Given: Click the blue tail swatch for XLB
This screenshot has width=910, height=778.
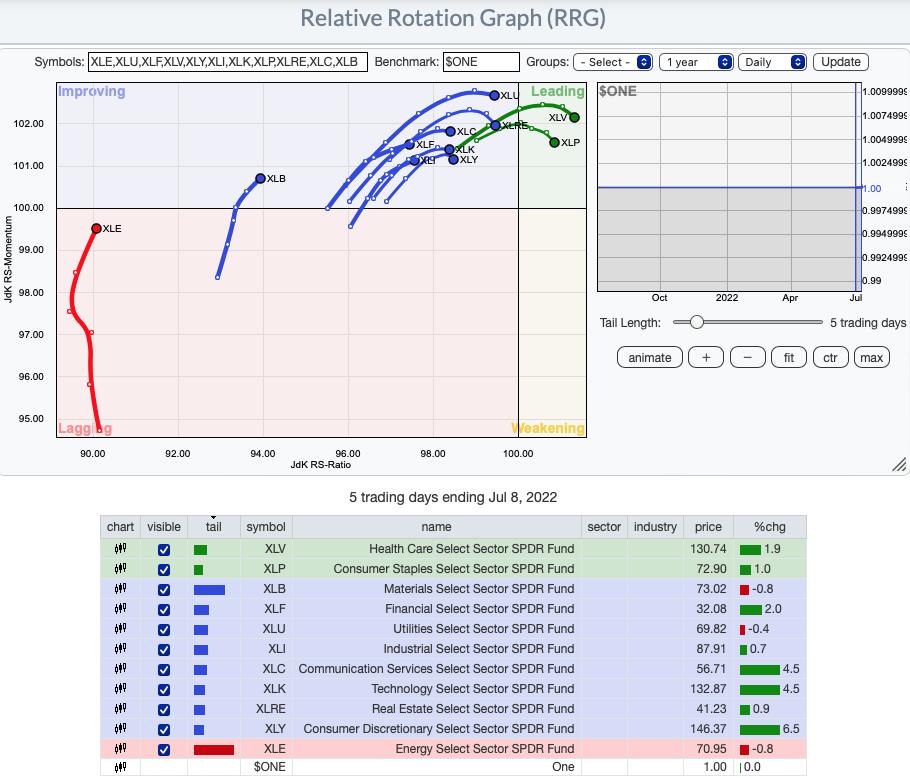Looking at the screenshot, I should pyautogui.click(x=209, y=589).
